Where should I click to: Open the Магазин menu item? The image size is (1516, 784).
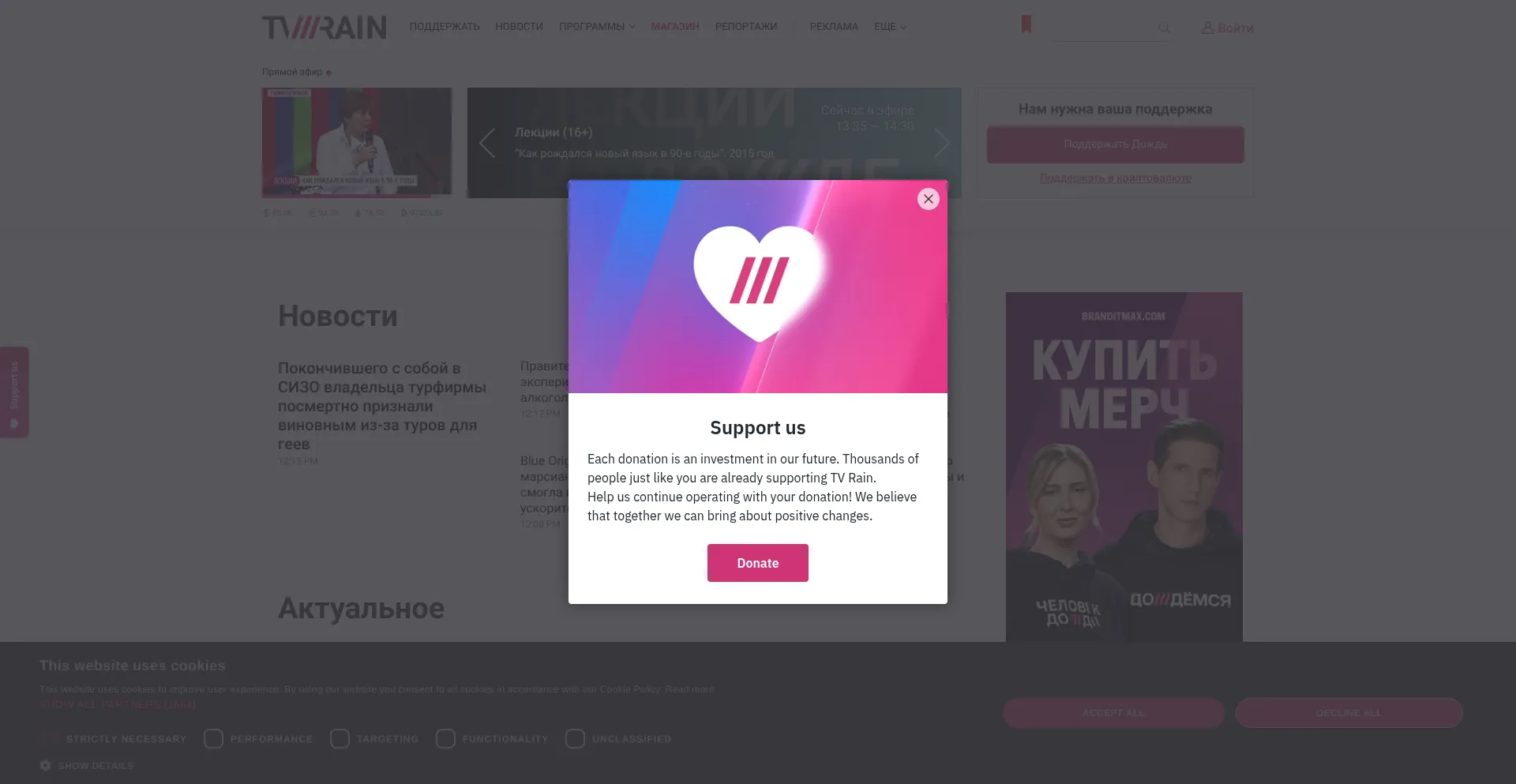pos(675,27)
